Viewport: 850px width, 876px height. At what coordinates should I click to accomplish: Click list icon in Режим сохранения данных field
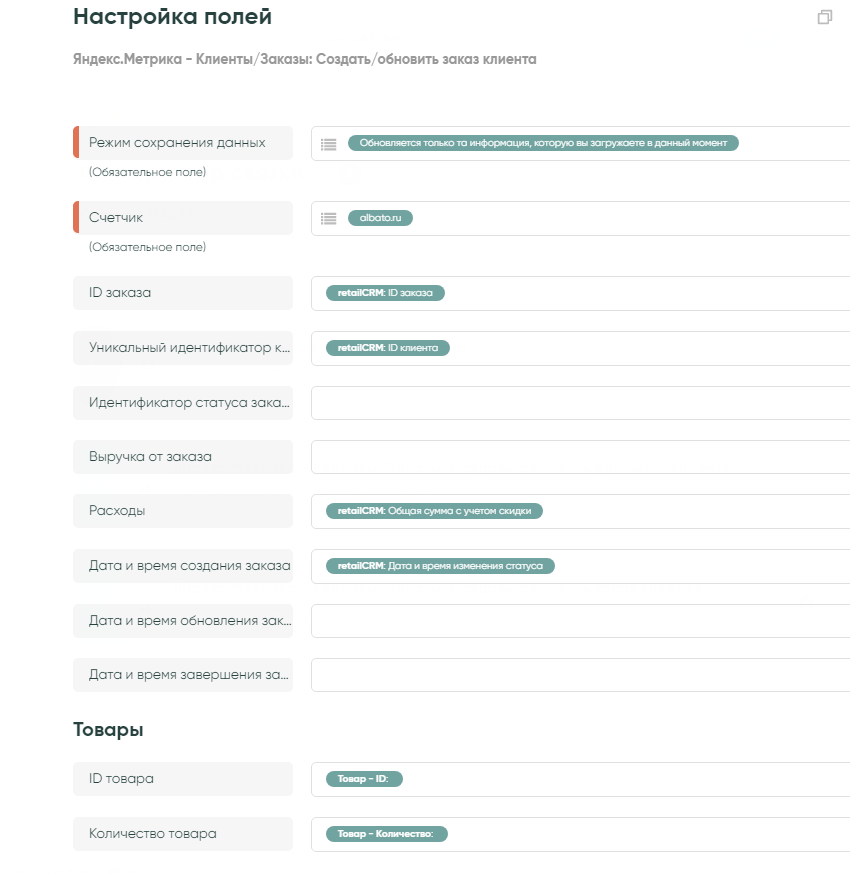pos(328,144)
